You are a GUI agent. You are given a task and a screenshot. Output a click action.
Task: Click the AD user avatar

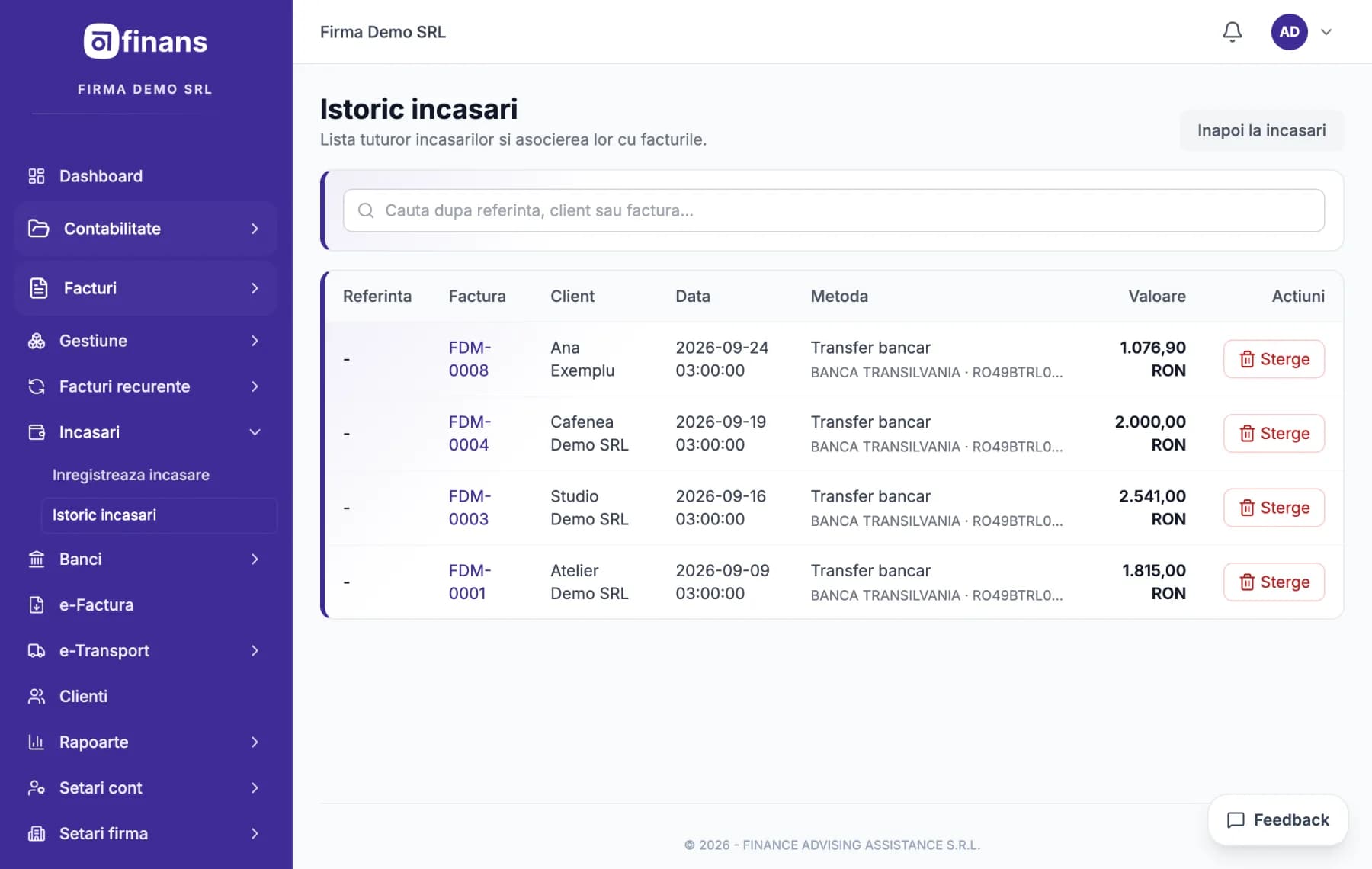[x=1289, y=32]
